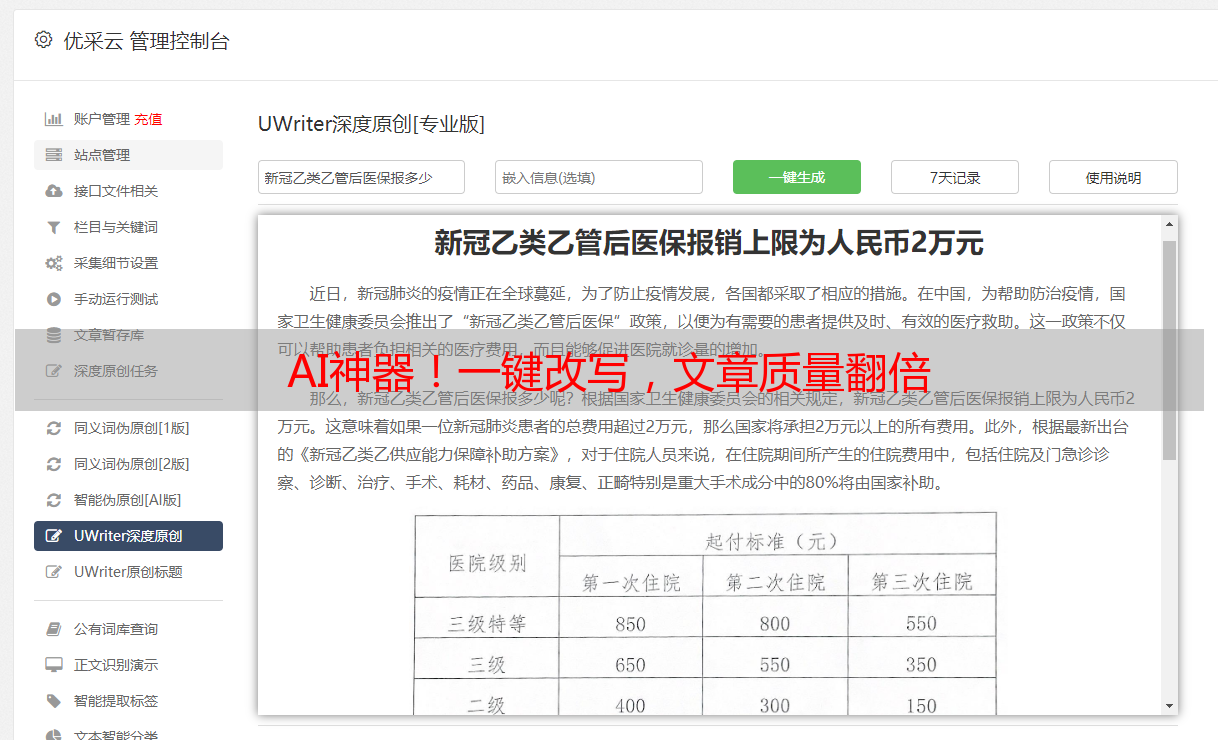Click the red 充值 recharge link
Viewport: 1218px width, 740px height.
tap(148, 119)
